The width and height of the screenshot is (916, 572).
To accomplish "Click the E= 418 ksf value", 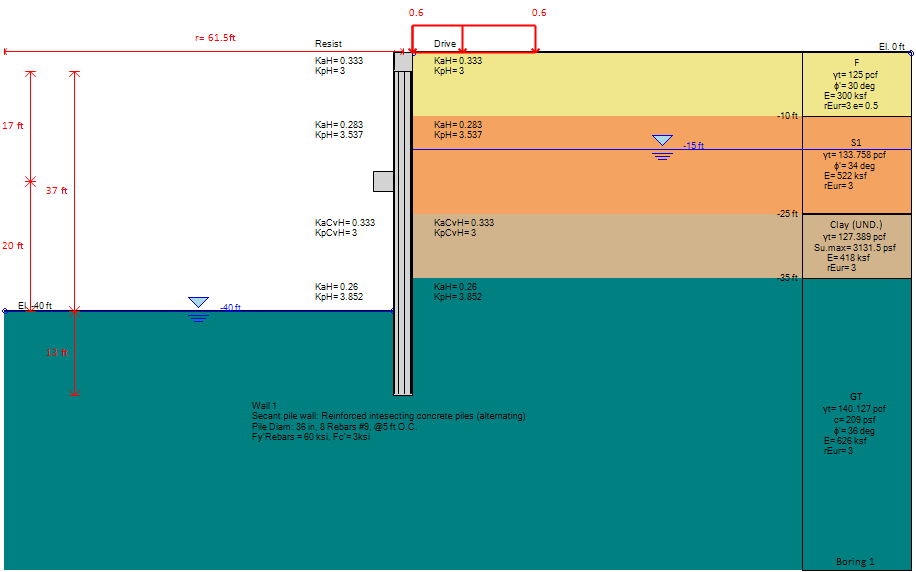I will click(848, 258).
